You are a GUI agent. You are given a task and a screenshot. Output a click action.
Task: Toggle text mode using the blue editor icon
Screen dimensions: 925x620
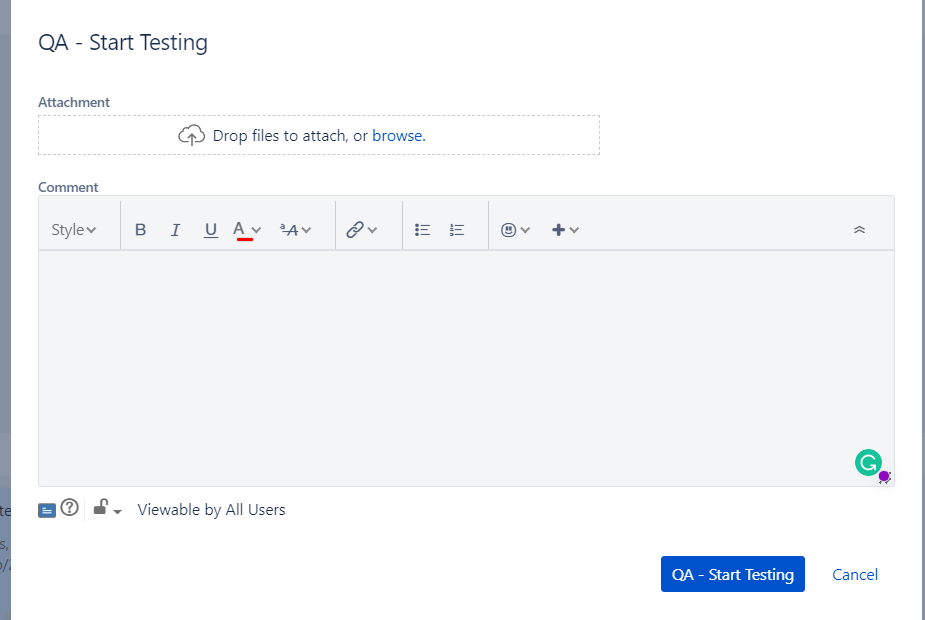click(x=46, y=508)
